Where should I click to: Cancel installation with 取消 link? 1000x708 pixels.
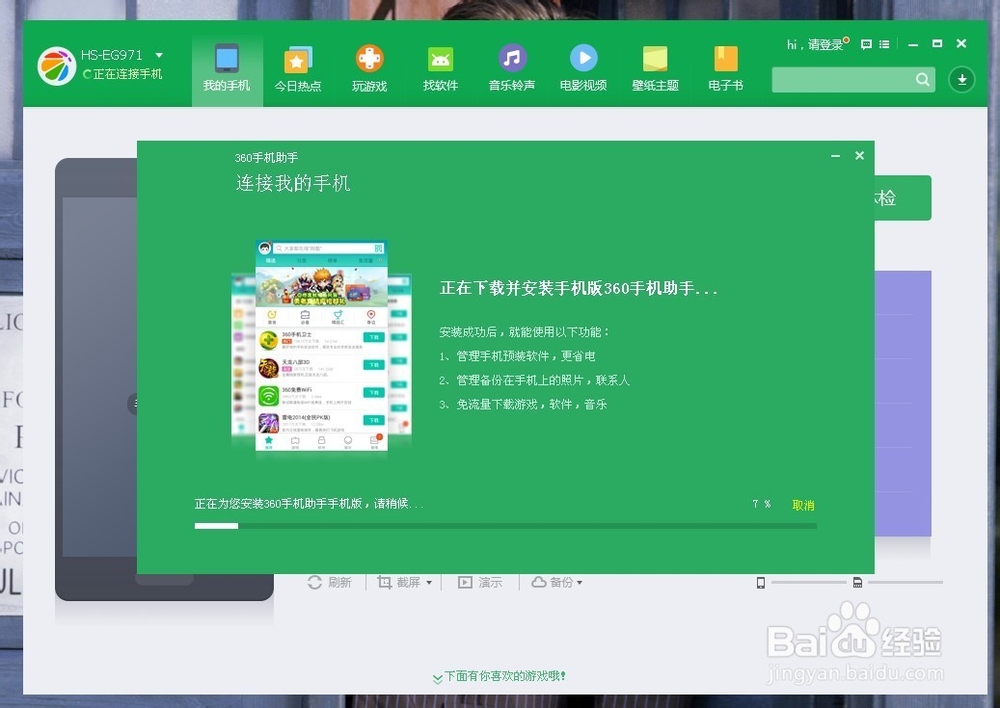pos(803,505)
